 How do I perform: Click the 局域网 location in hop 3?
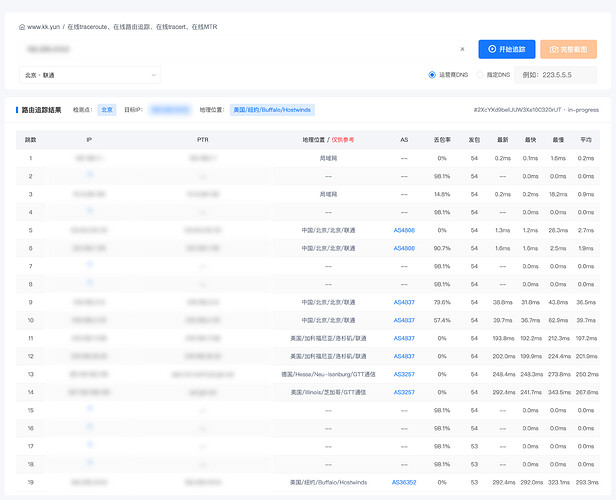coord(328,194)
